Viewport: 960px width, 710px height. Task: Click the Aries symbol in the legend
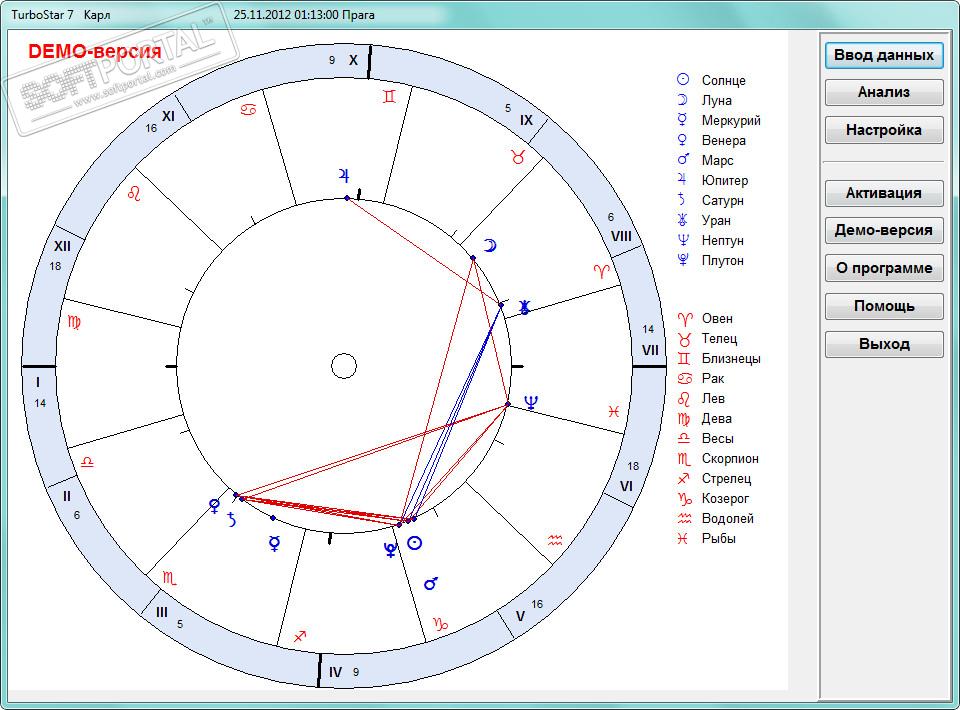coord(684,318)
